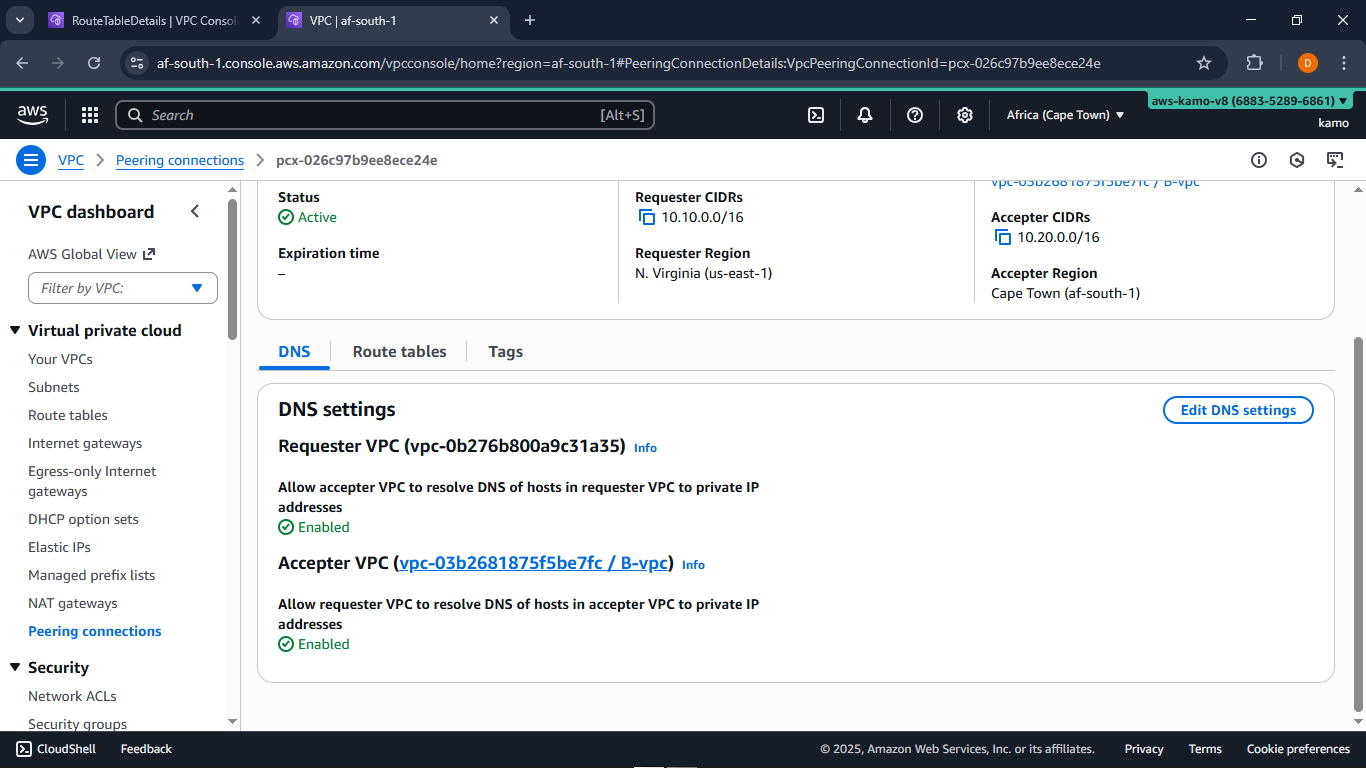
Task: Open the Filter by VPC dropdown control
Action: point(122,288)
